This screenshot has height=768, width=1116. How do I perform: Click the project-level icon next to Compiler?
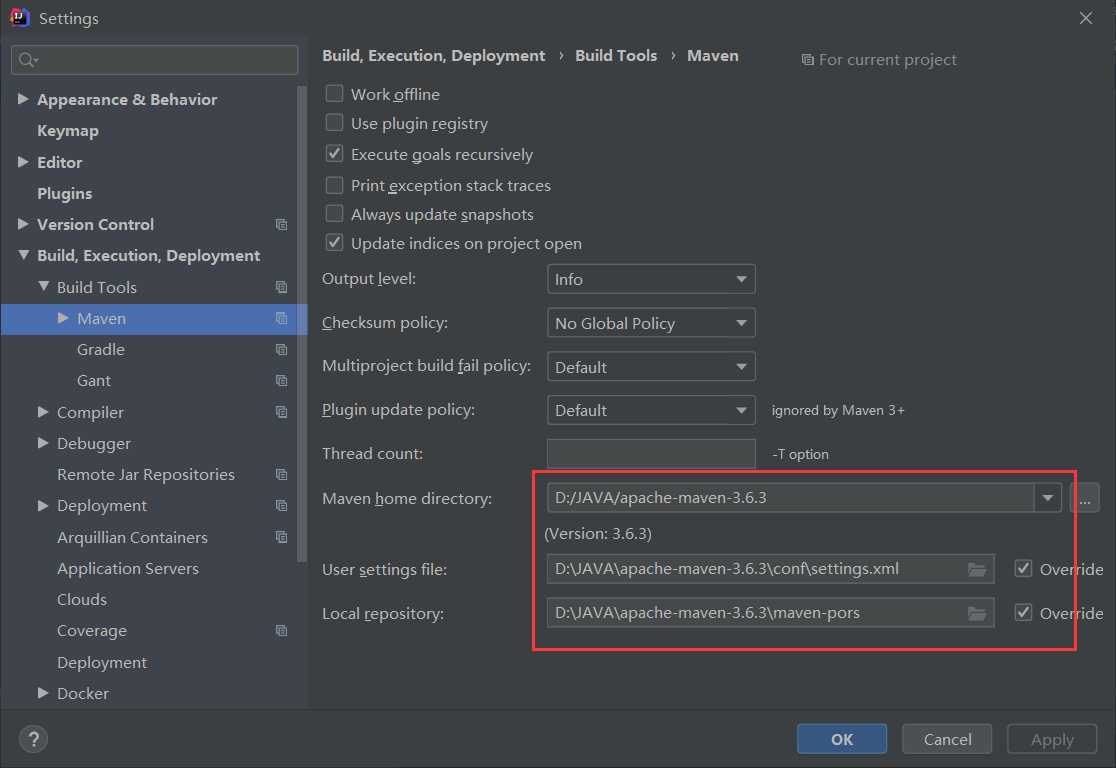pos(282,412)
